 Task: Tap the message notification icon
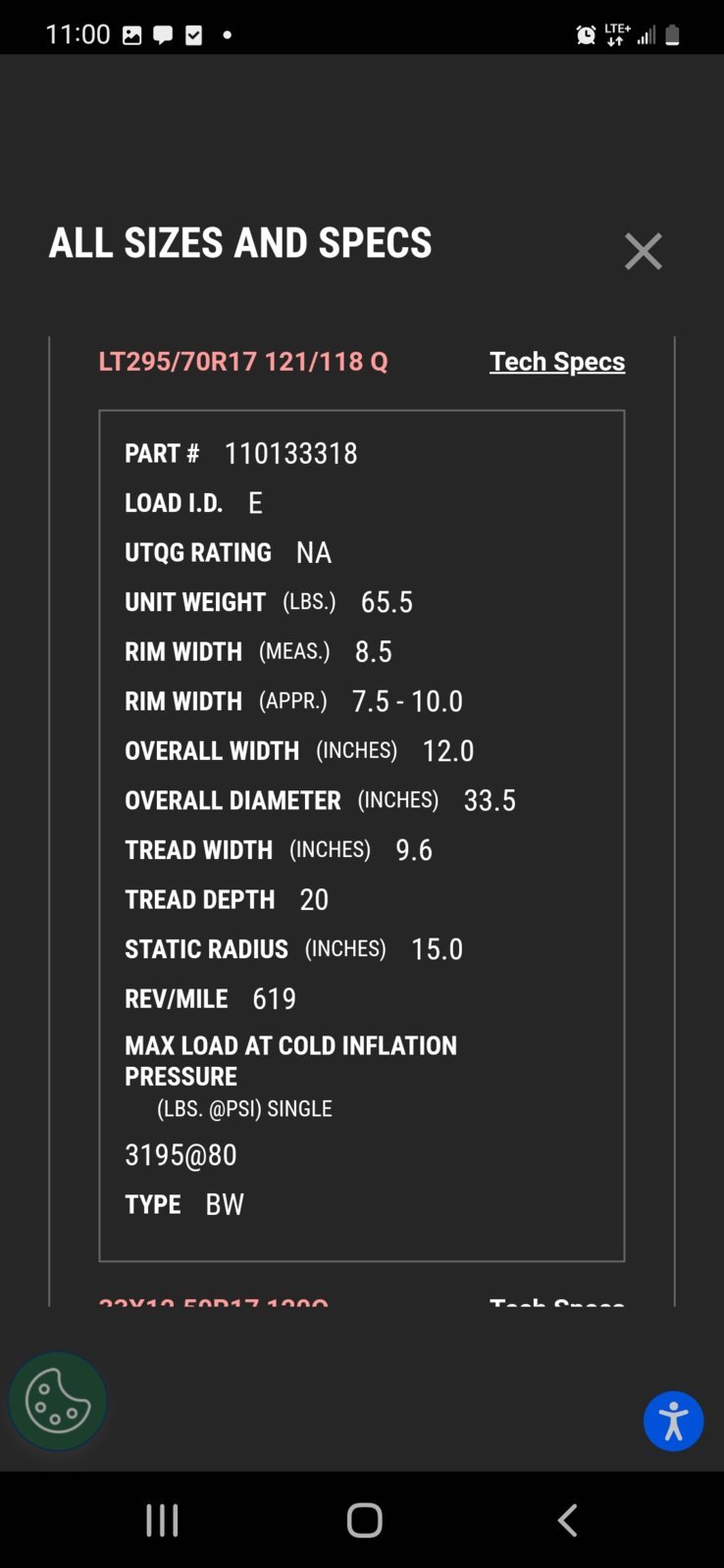163,35
